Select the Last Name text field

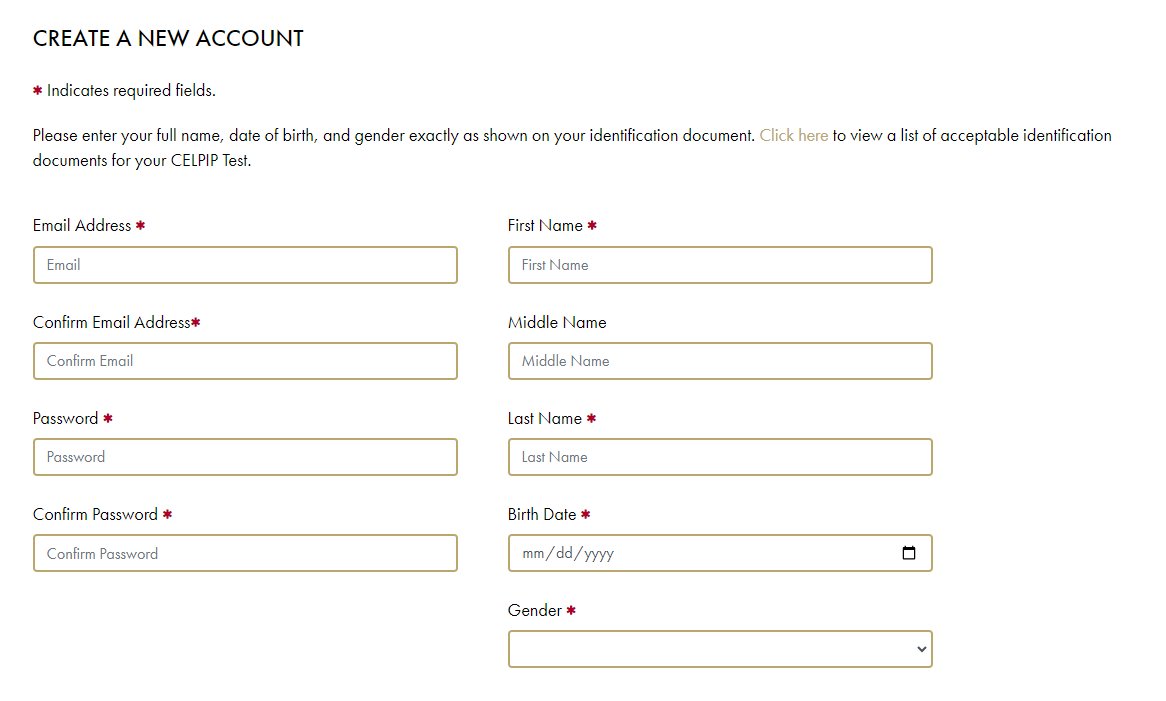720,456
